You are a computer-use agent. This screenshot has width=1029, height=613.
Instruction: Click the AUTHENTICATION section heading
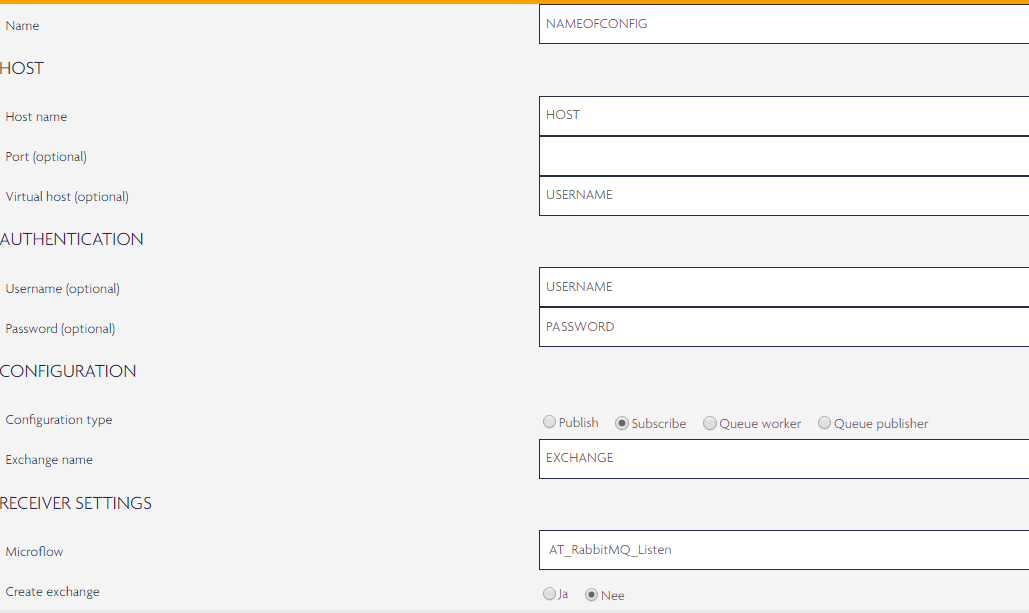click(x=72, y=239)
